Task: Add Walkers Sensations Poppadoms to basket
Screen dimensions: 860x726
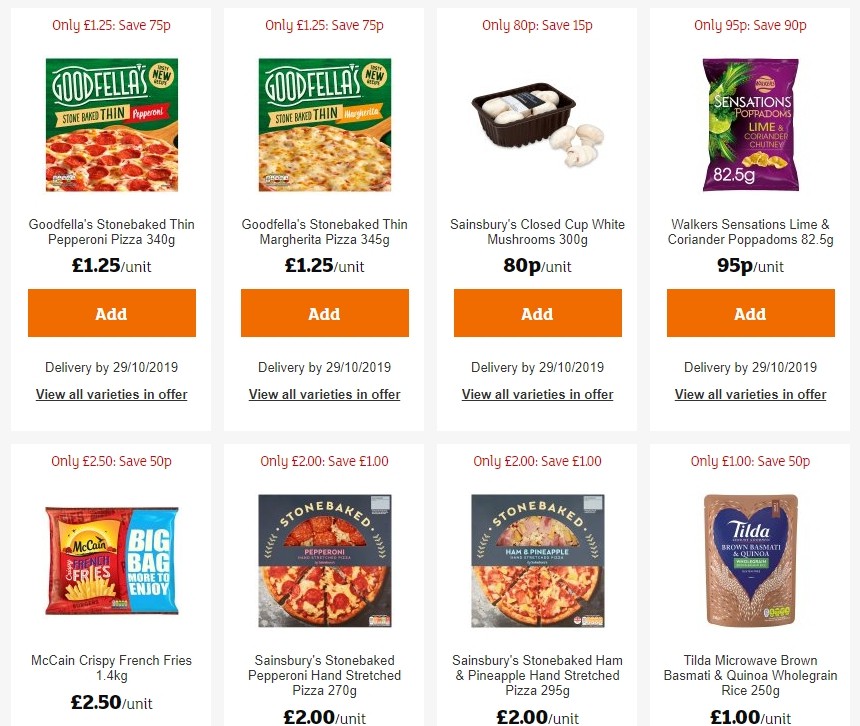Action: pyautogui.click(x=750, y=313)
